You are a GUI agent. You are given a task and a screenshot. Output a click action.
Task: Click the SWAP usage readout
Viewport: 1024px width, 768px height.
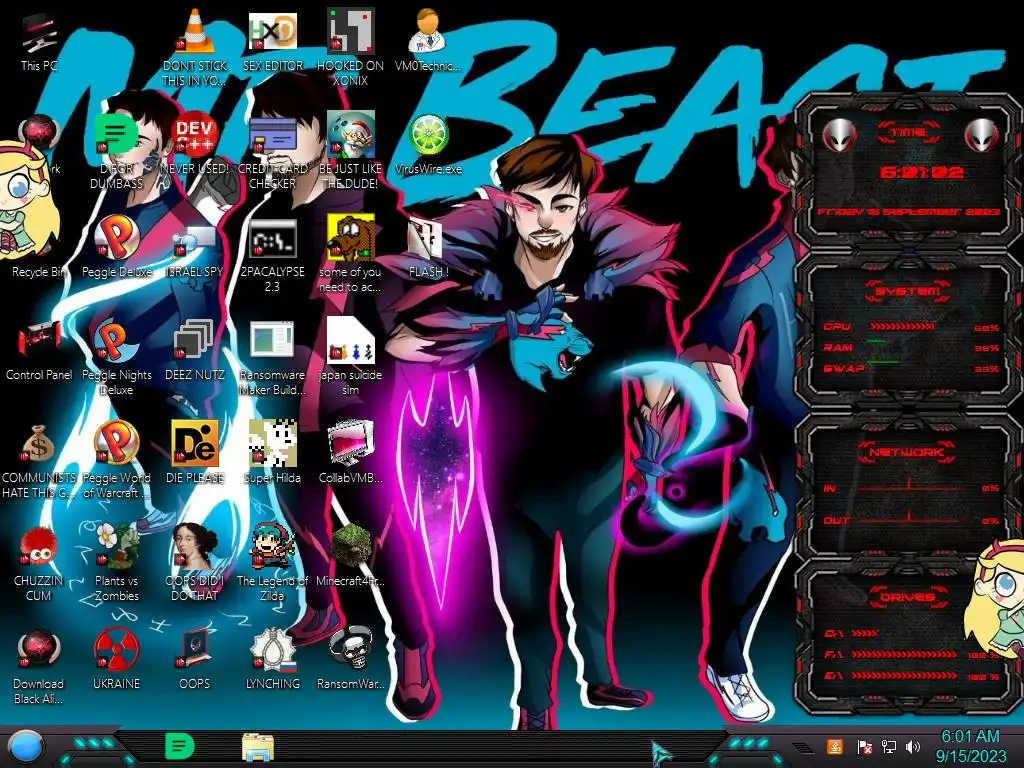click(x=986, y=369)
